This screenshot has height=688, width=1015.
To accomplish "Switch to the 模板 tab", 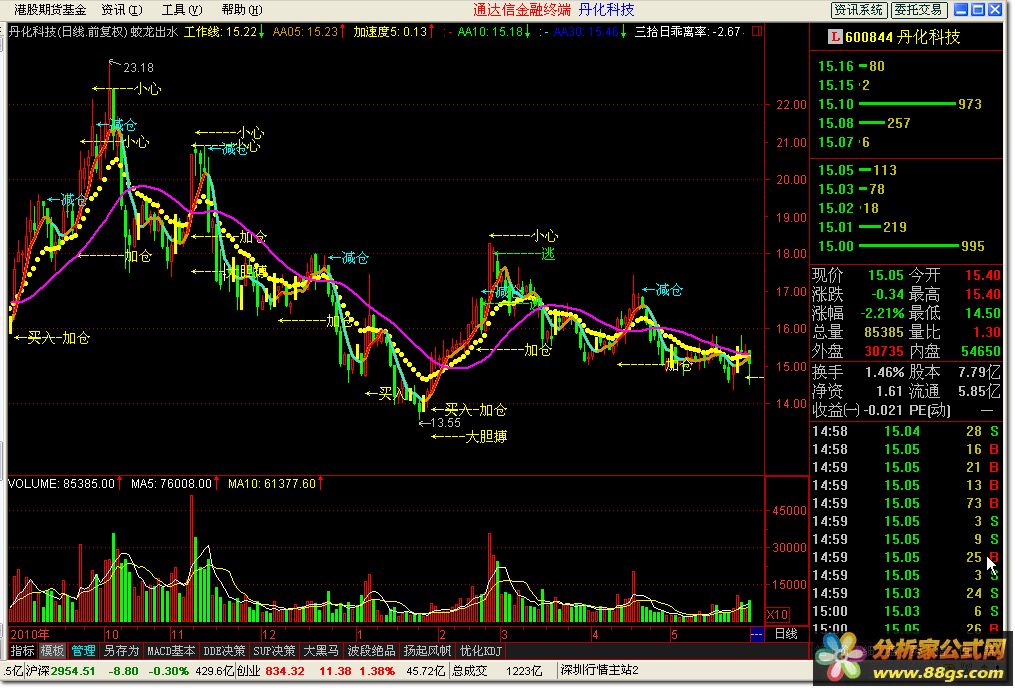I will (x=52, y=651).
